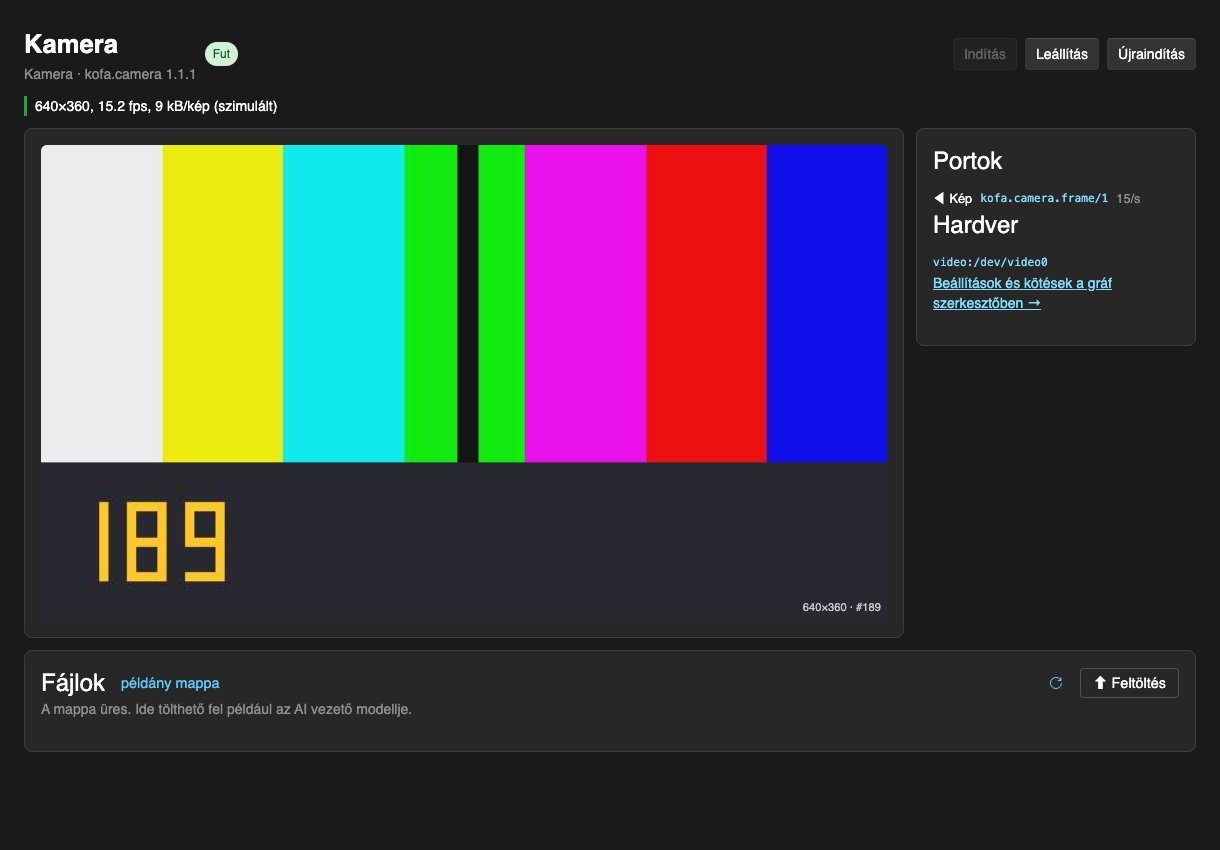Click the Feltöltés upload button
The width and height of the screenshot is (1220, 850).
pos(1130,683)
